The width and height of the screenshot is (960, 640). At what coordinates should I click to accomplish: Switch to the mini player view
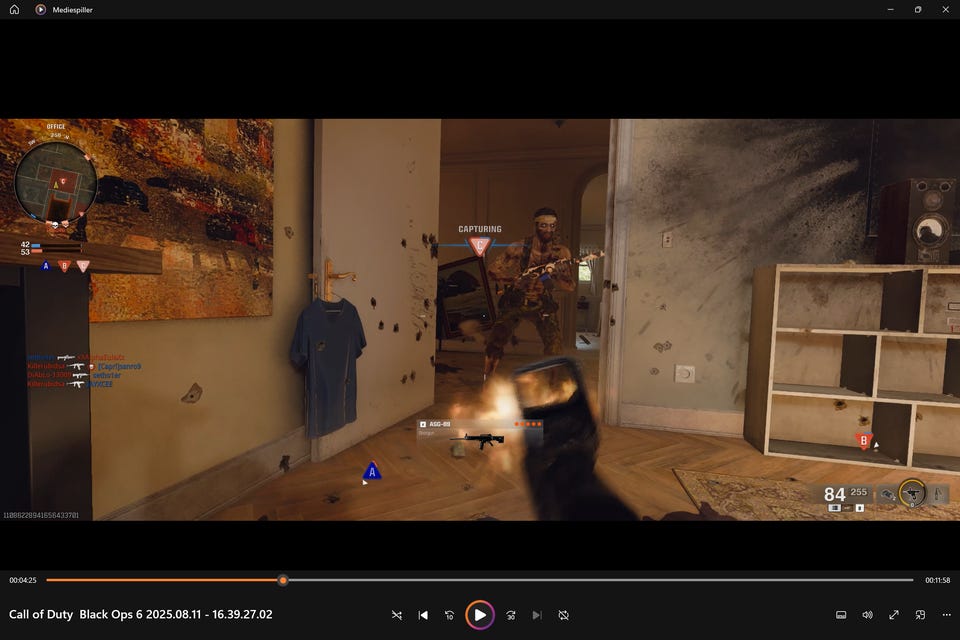click(x=920, y=615)
